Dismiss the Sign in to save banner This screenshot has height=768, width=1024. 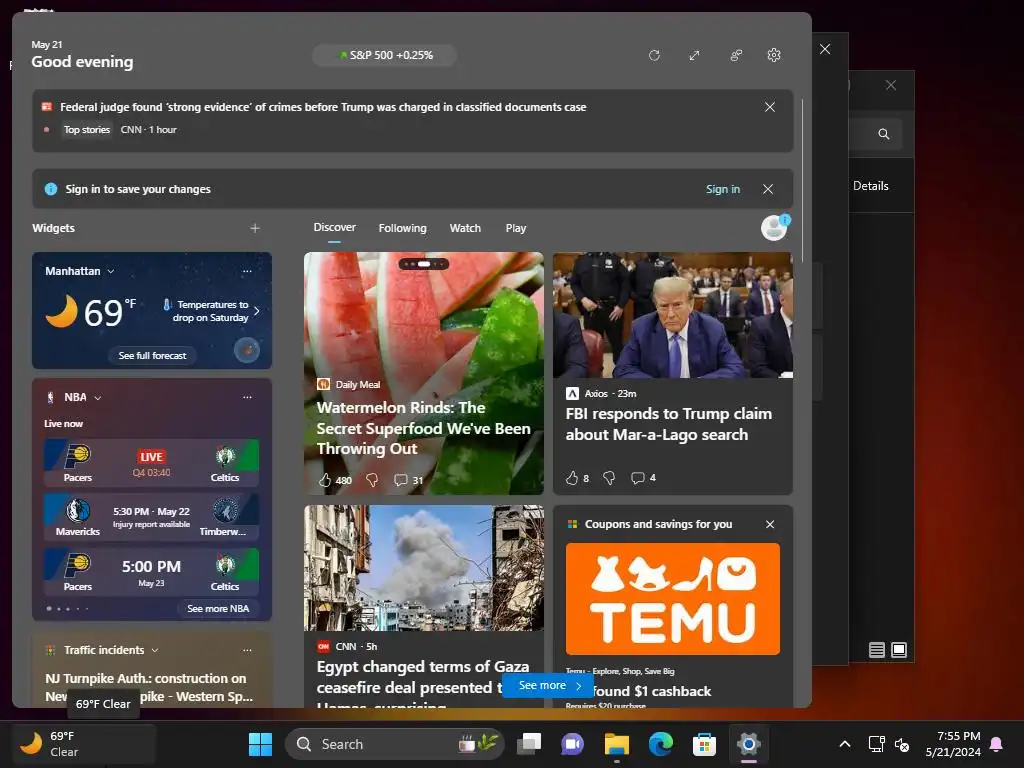point(768,189)
